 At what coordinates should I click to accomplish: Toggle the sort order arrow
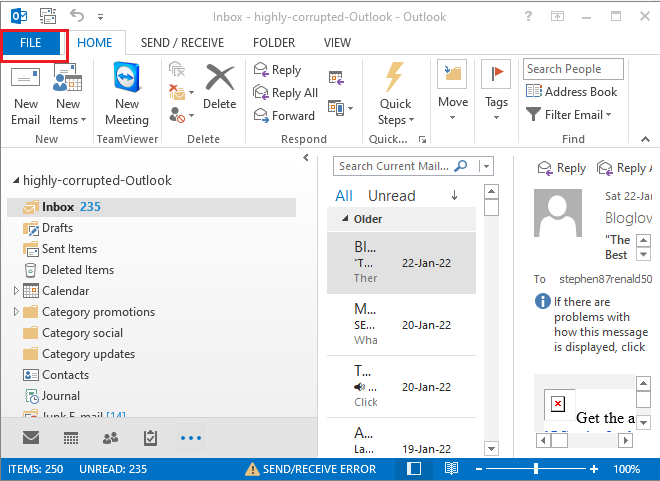click(455, 195)
